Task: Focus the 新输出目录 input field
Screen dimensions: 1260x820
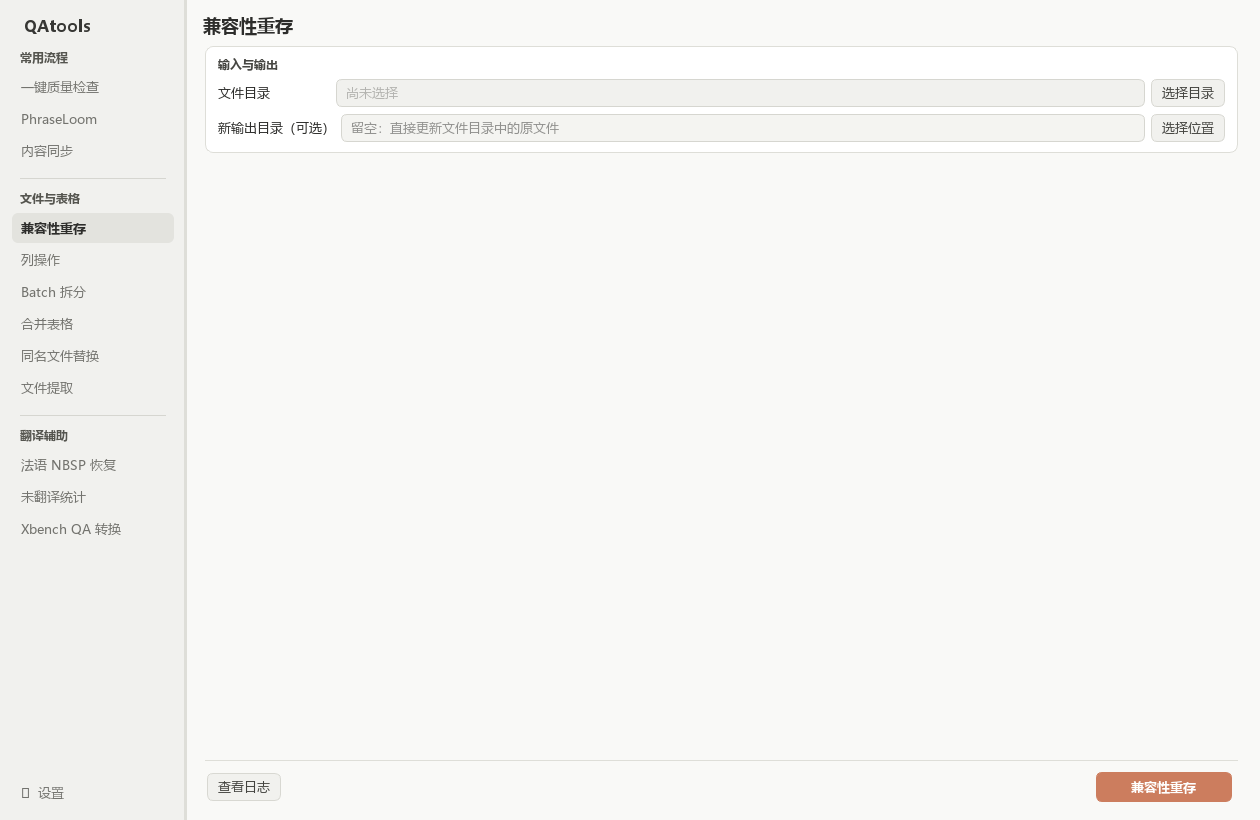Action: pyautogui.click(x=742, y=128)
